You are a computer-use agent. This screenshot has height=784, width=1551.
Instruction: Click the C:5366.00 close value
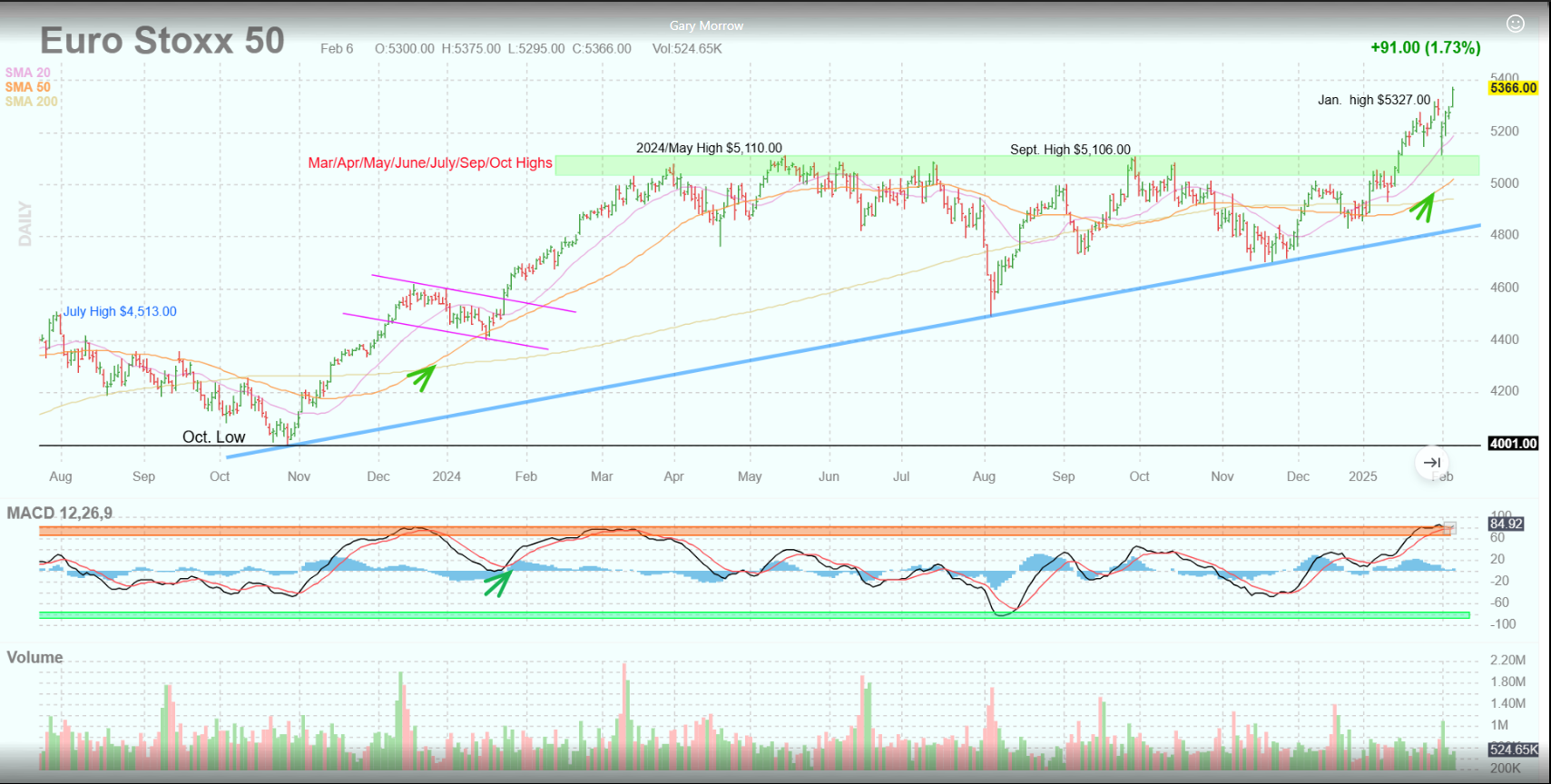pyautogui.click(x=602, y=49)
